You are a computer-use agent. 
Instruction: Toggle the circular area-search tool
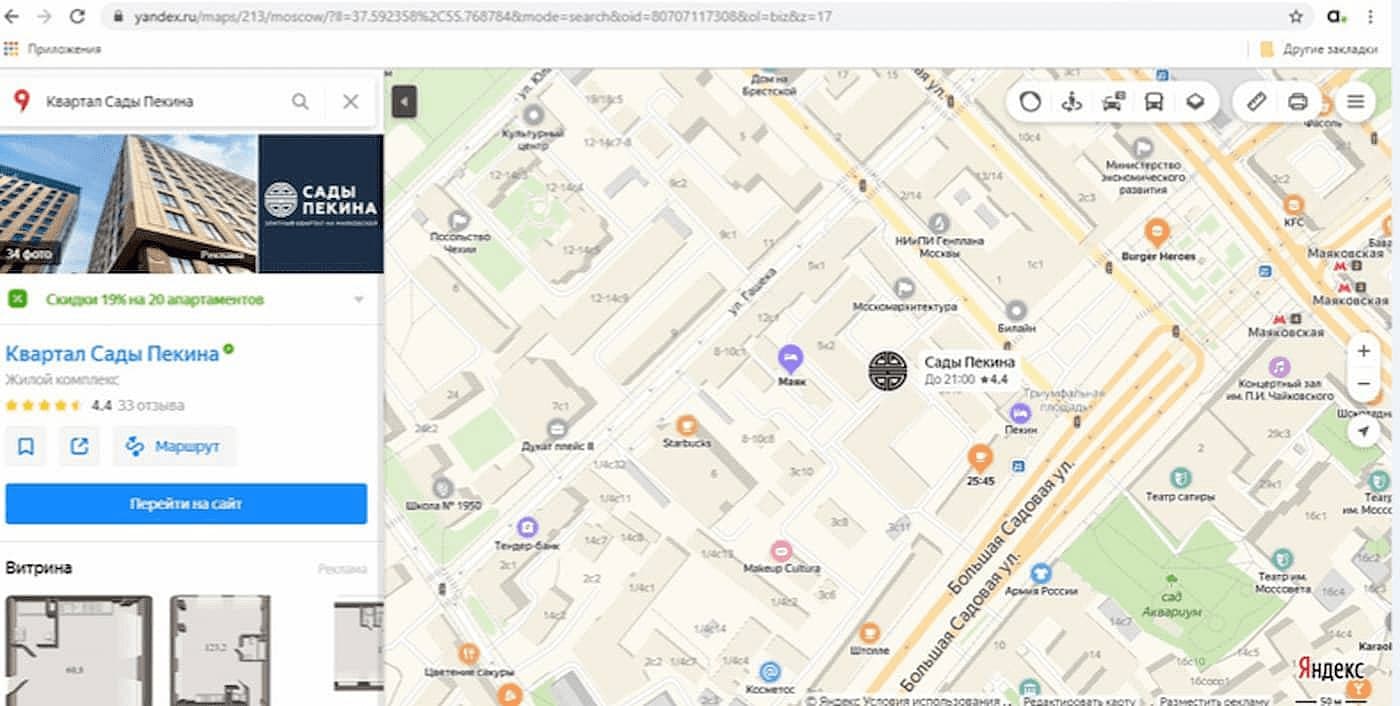pos(1031,101)
